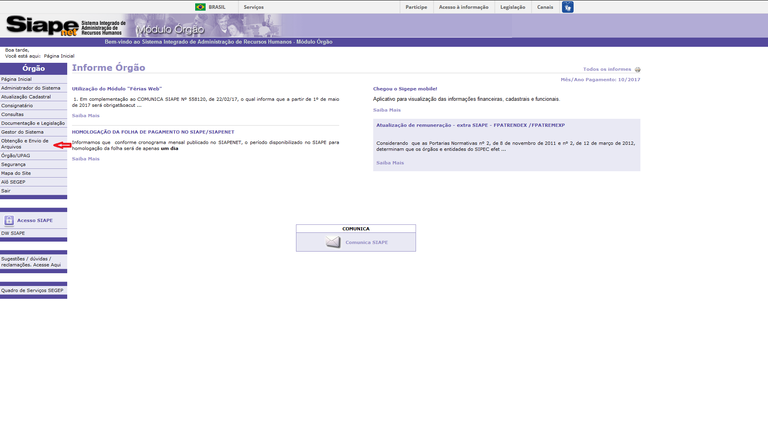The height and width of the screenshot is (432, 768).
Task: Open the Participe top link
Action: click(416, 7)
